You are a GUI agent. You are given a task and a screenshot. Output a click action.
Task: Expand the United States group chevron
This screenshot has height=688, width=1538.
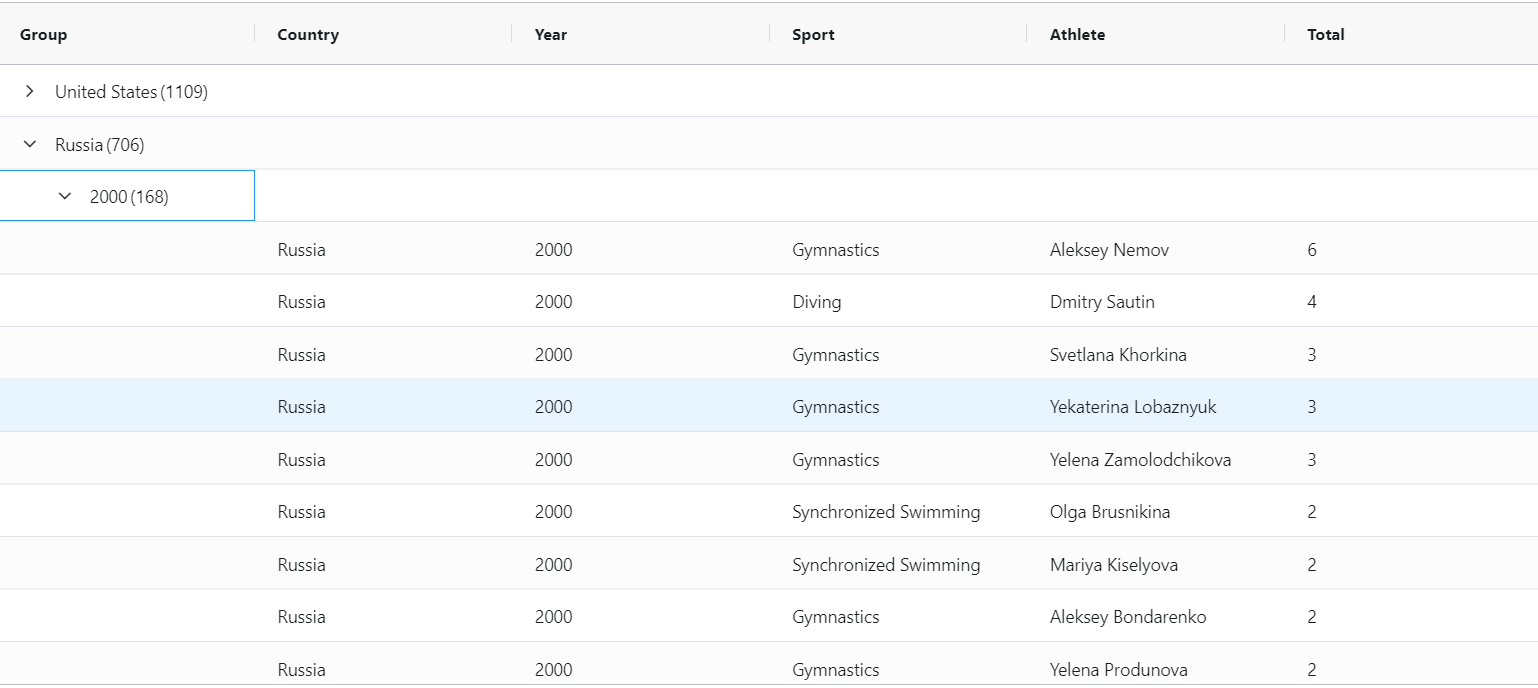click(30, 91)
